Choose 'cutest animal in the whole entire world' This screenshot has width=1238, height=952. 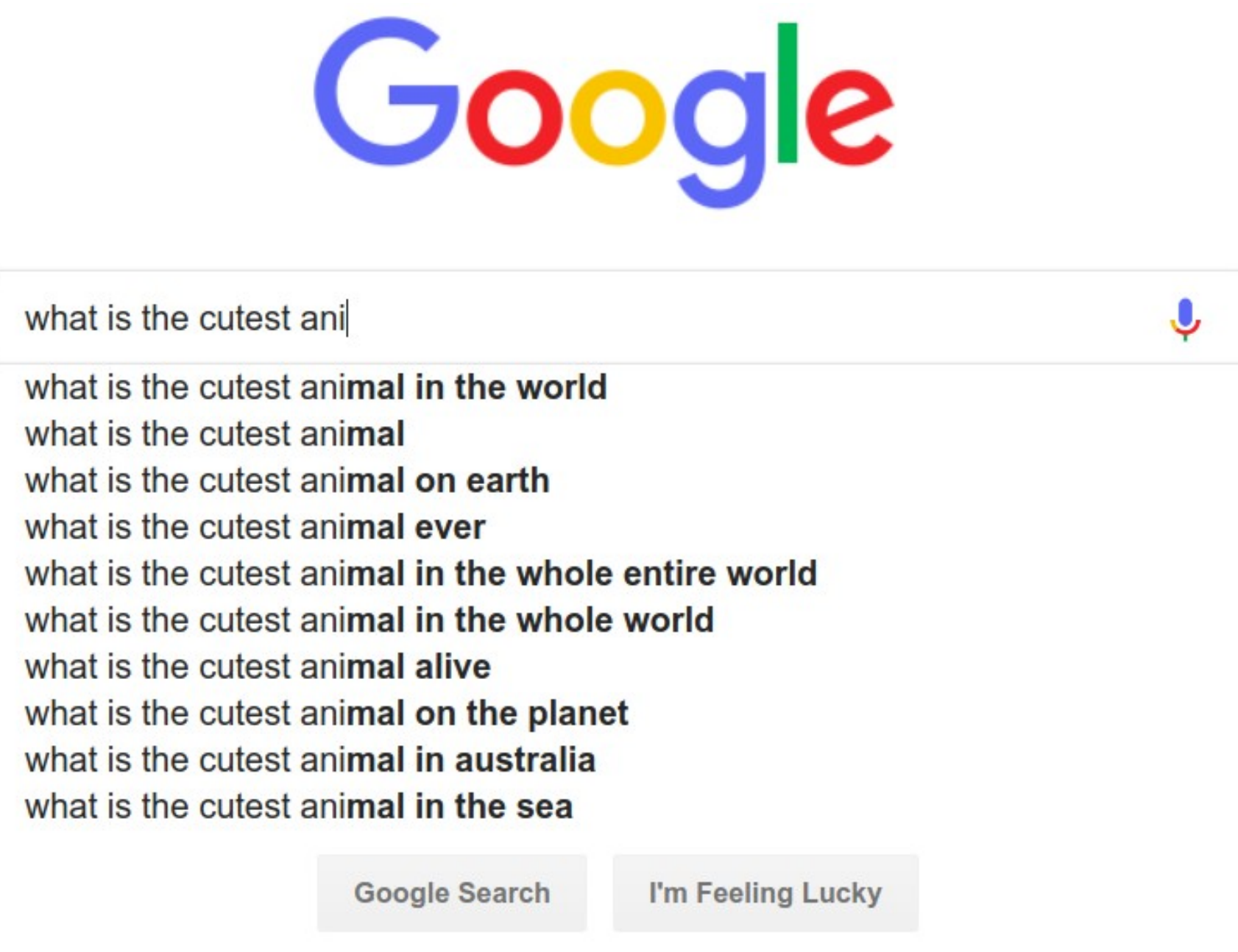click(x=420, y=574)
